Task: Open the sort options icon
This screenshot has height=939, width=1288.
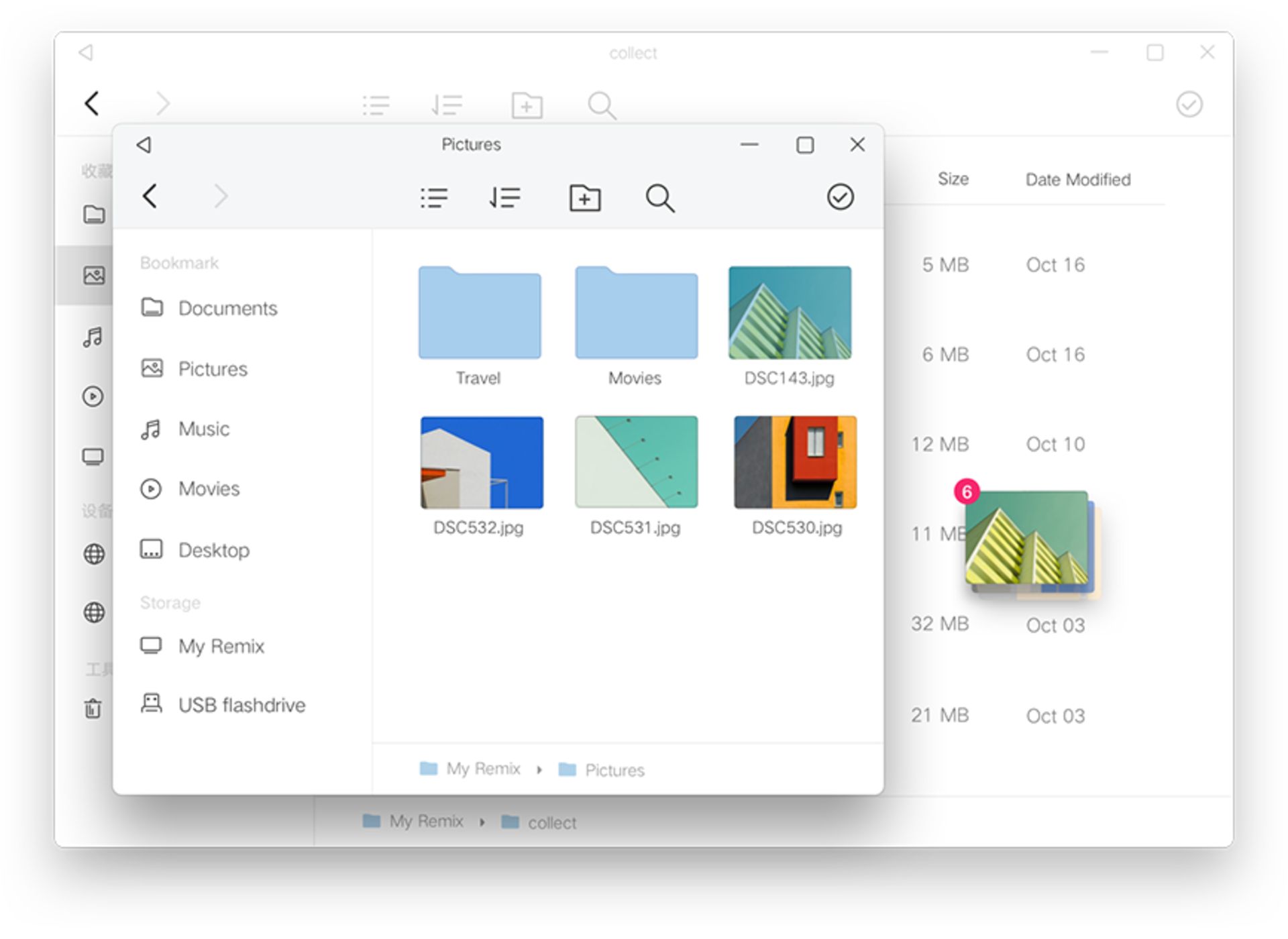Action: (505, 197)
